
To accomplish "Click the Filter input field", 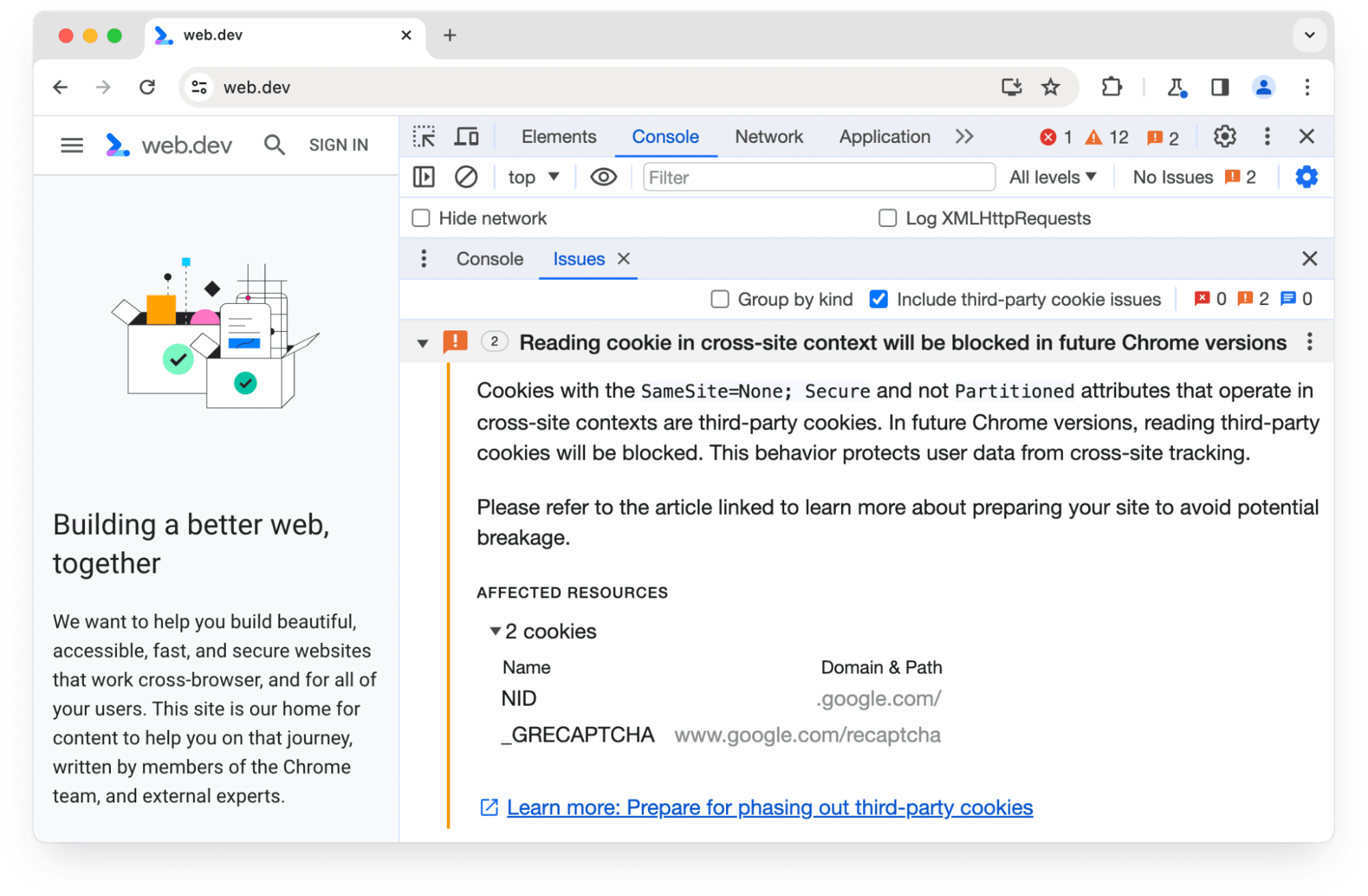I will pyautogui.click(x=816, y=177).
